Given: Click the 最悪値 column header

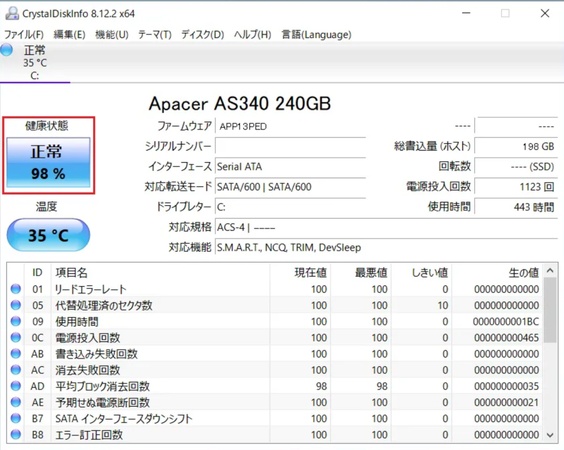Looking at the screenshot, I should pos(361,272).
